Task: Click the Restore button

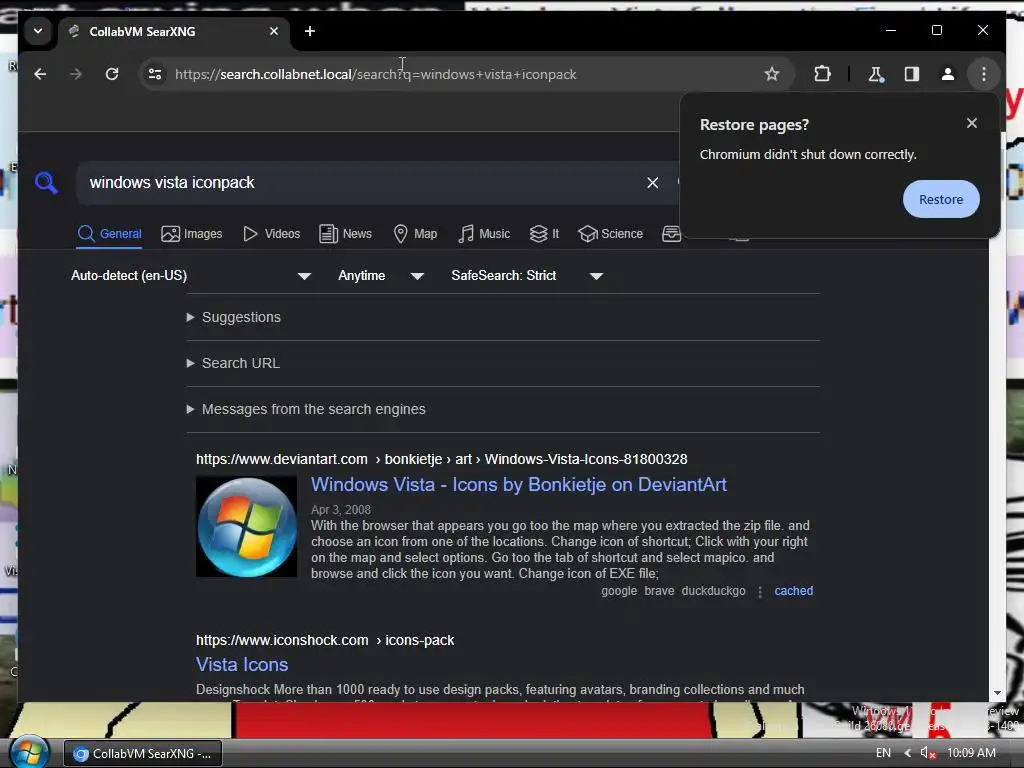Action: pos(941,199)
